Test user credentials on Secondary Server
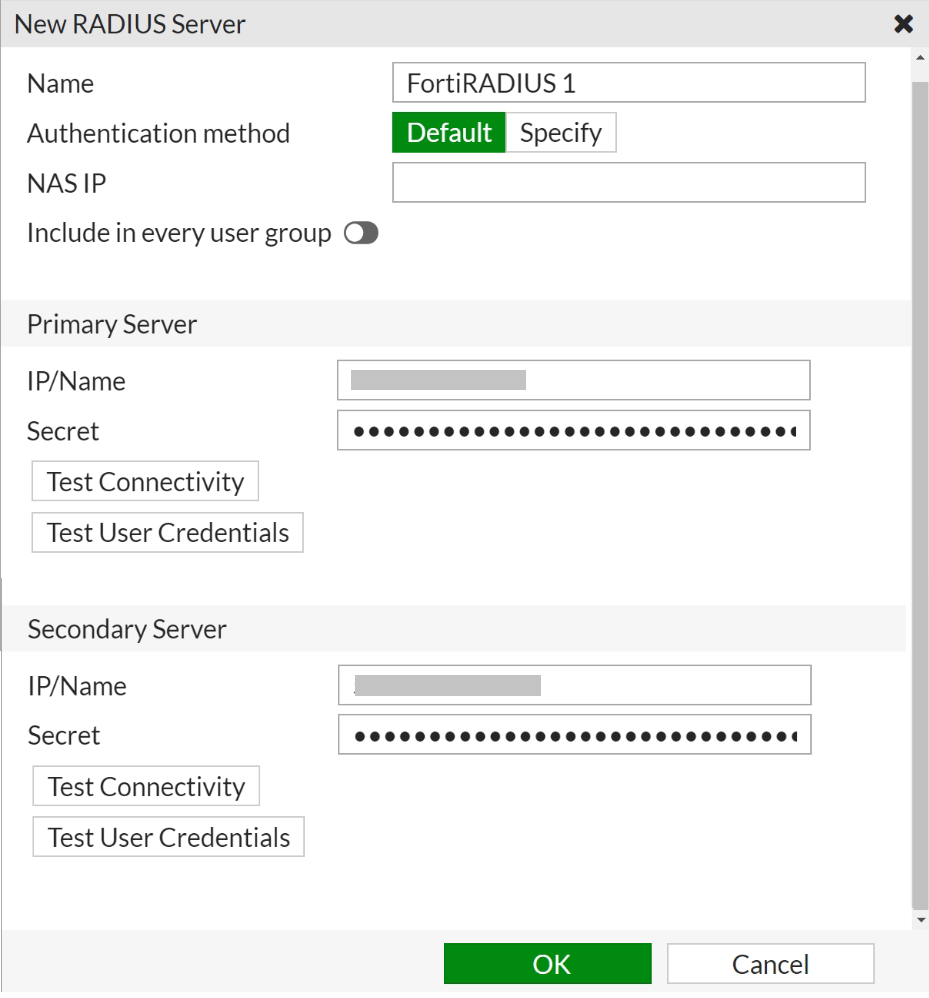The image size is (929, 998). 169,838
